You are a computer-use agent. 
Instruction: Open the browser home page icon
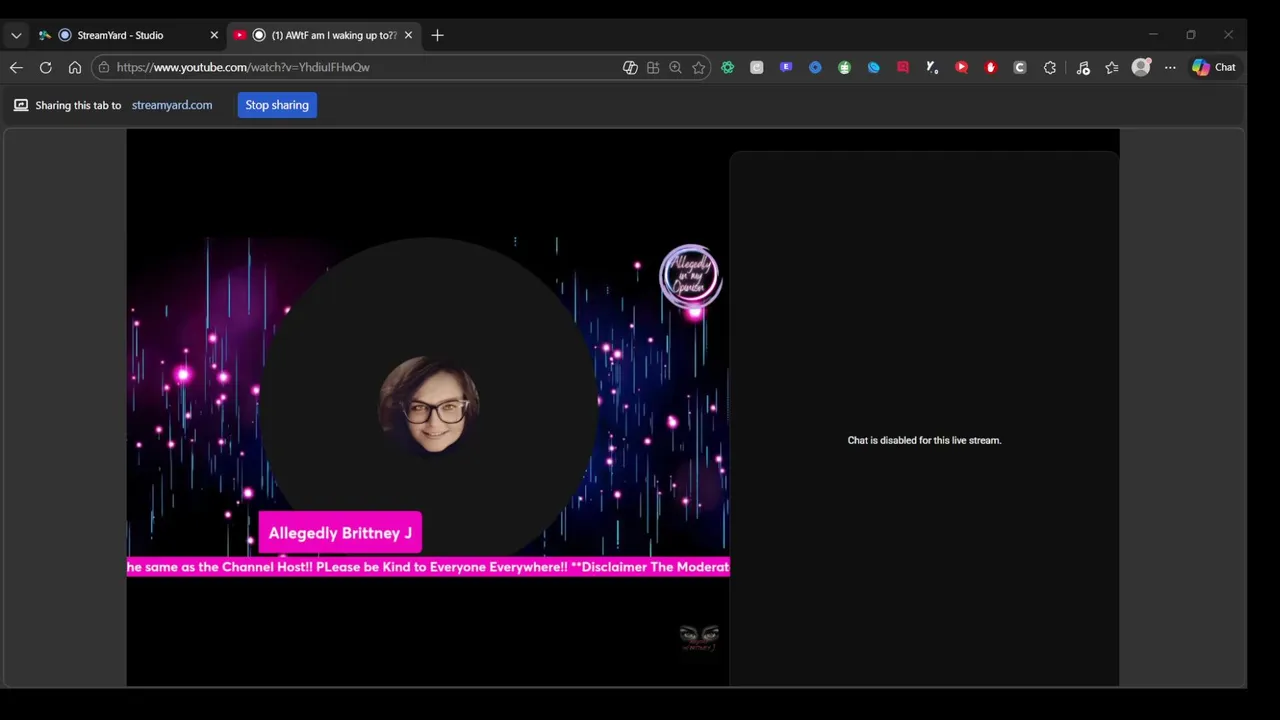(75, 67)
